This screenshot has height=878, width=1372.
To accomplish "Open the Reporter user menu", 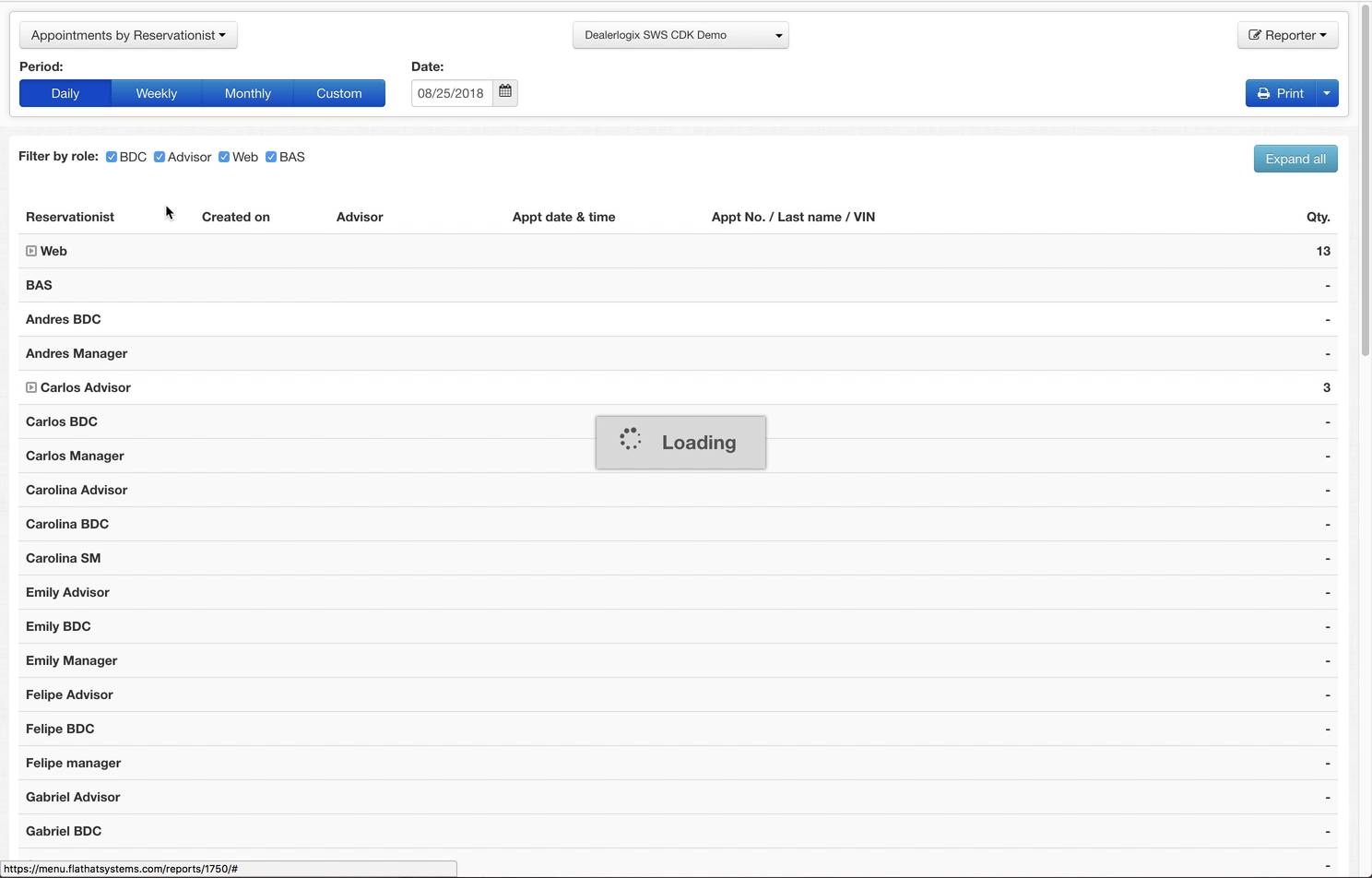I will pos(1287,35).
